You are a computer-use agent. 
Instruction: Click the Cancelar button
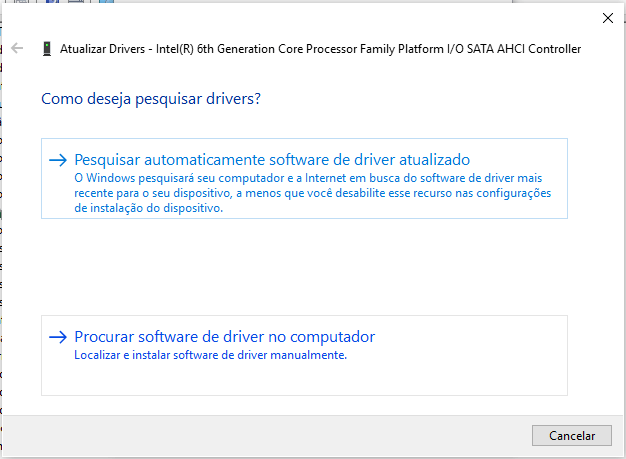(572, 435)
